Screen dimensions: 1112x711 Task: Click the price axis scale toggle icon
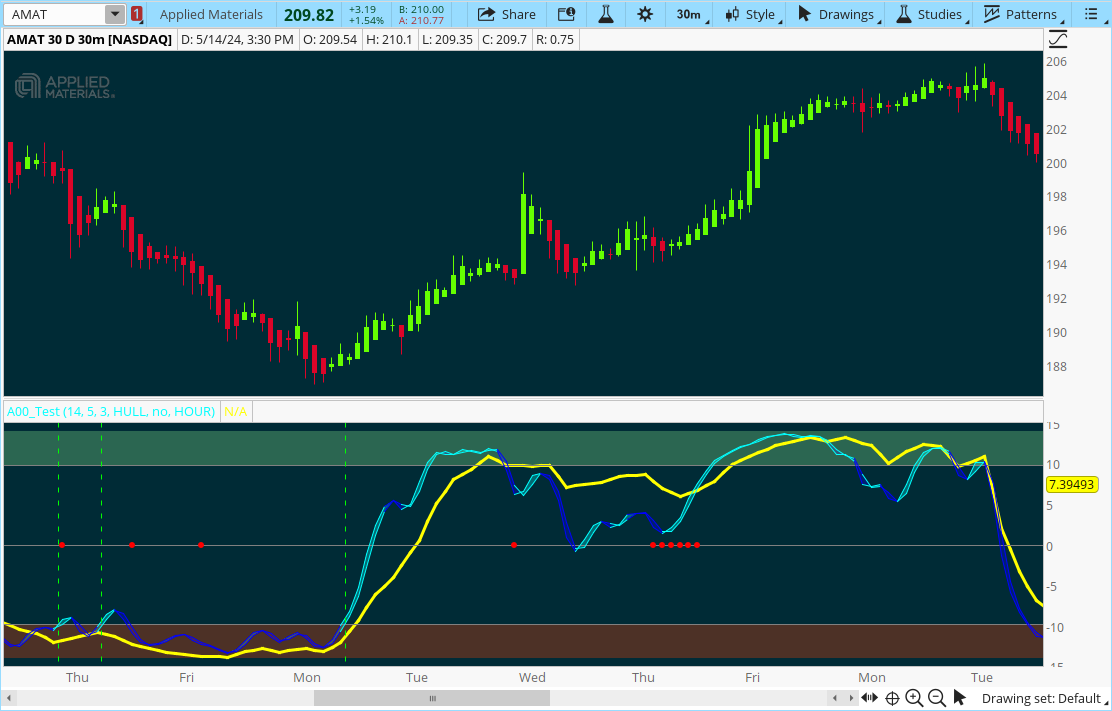tap(1057, 40)
